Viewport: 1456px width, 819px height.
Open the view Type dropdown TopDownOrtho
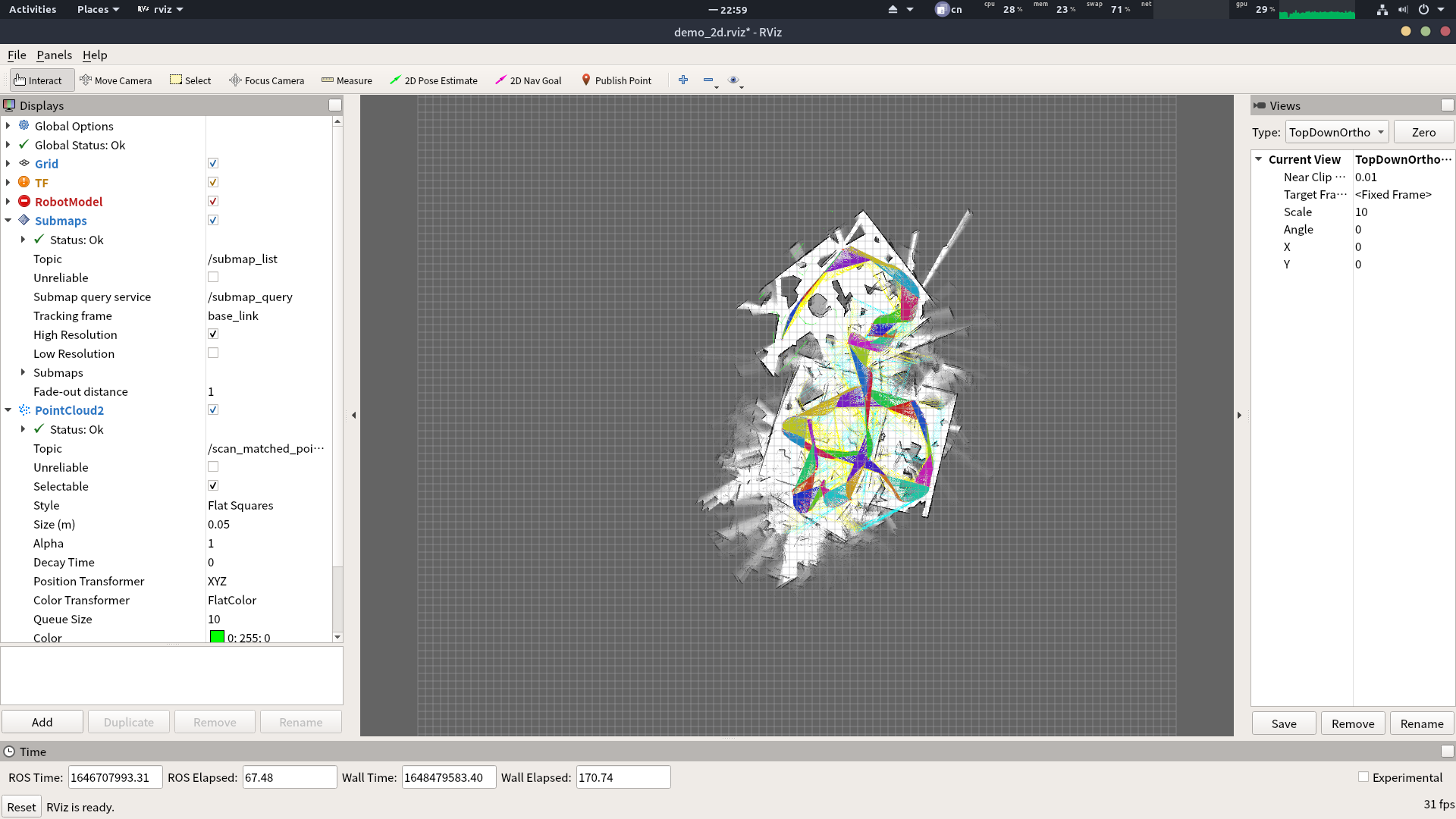tap(1336, 132)
